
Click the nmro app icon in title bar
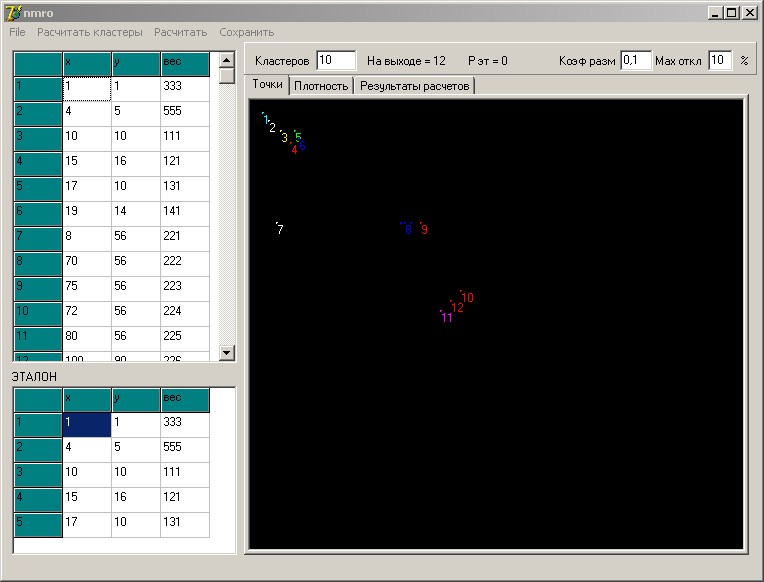pyautogui.click(x=13, y=13)
